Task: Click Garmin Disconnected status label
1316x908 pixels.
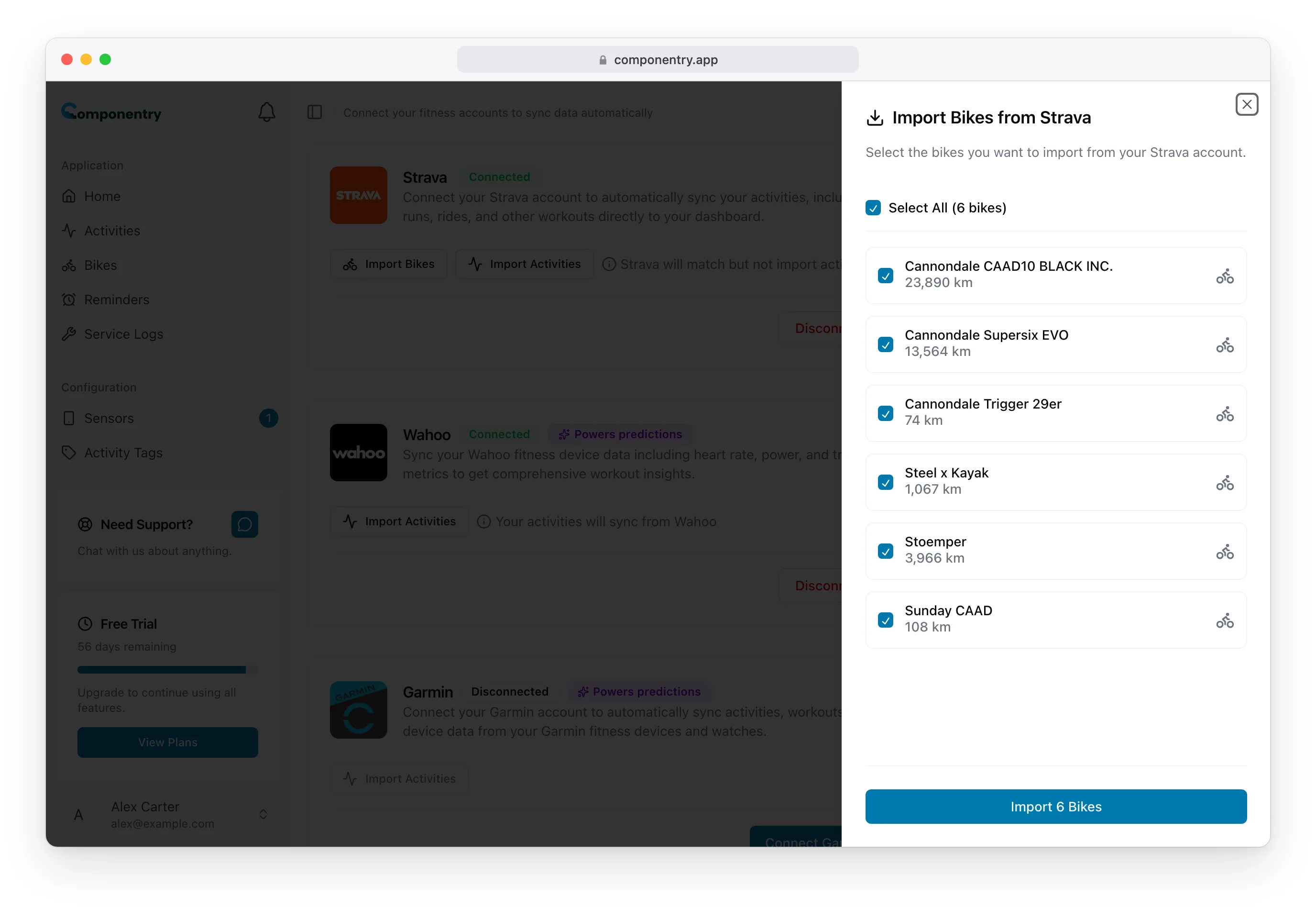Action: tap(510, 691)
